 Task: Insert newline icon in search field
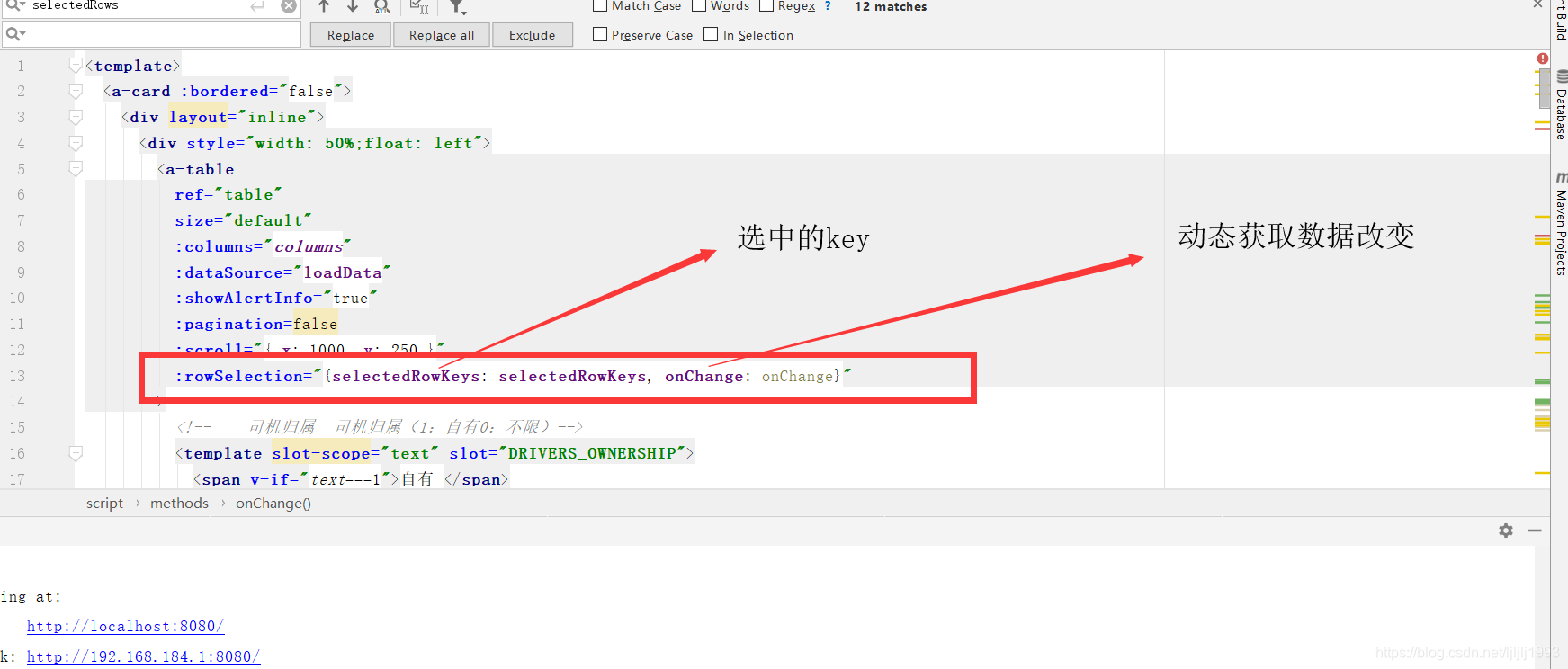(258, 6)
